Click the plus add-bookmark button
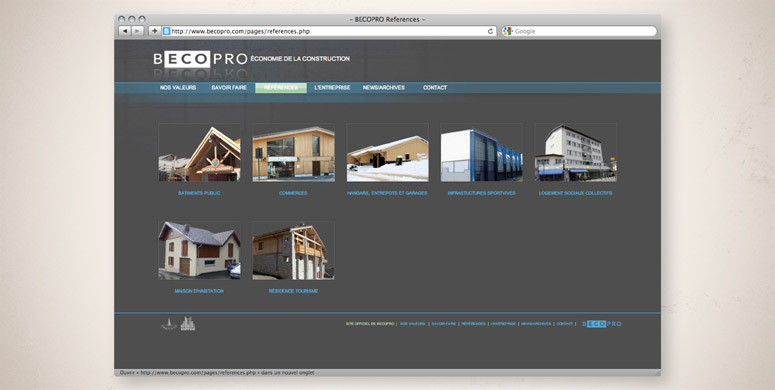Screen dimensions: 775x390 [x=155, y=31]
